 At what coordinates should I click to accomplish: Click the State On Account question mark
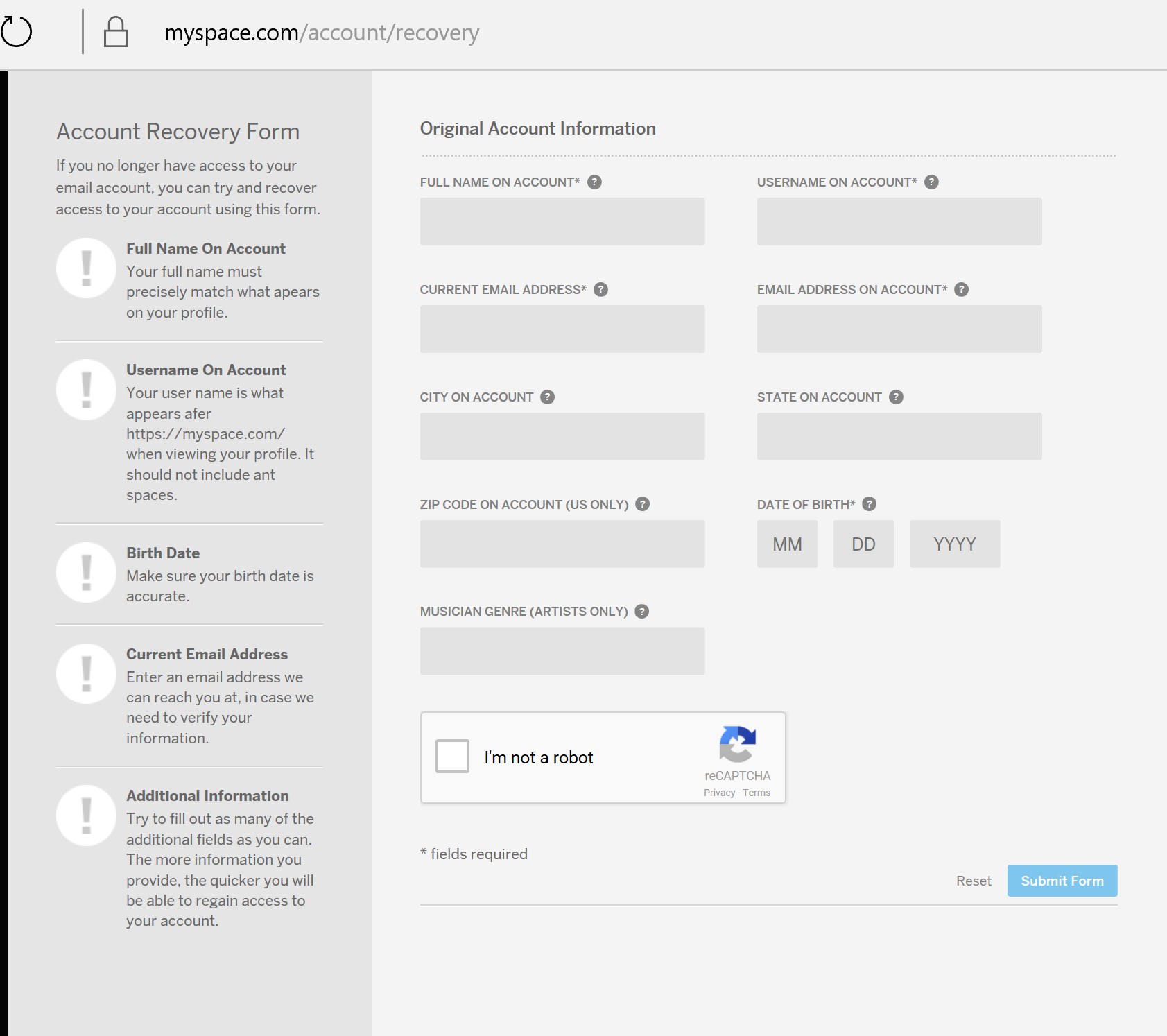coord(895,397)
